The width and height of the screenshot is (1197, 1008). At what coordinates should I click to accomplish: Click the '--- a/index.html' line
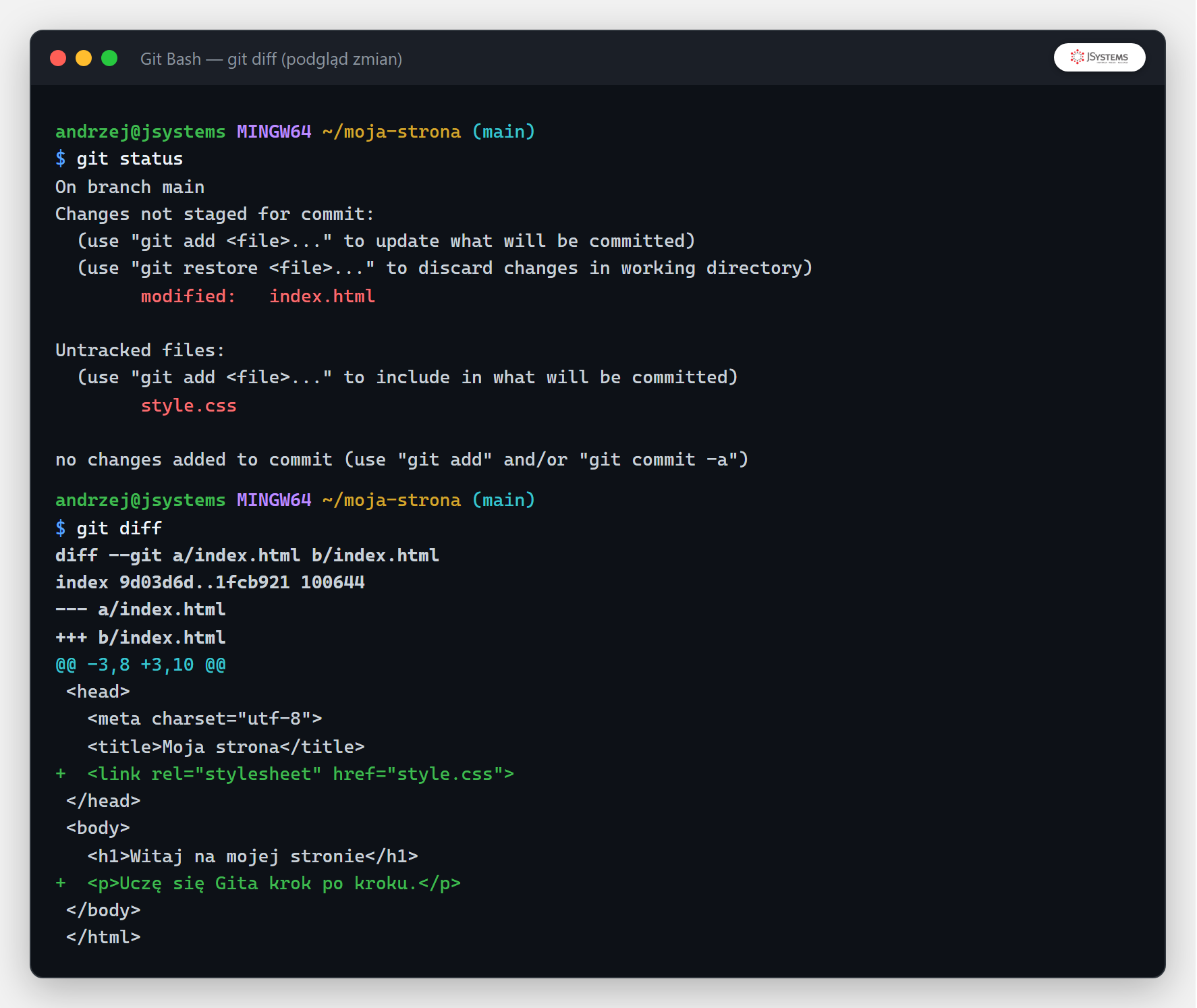click(140, 609)
